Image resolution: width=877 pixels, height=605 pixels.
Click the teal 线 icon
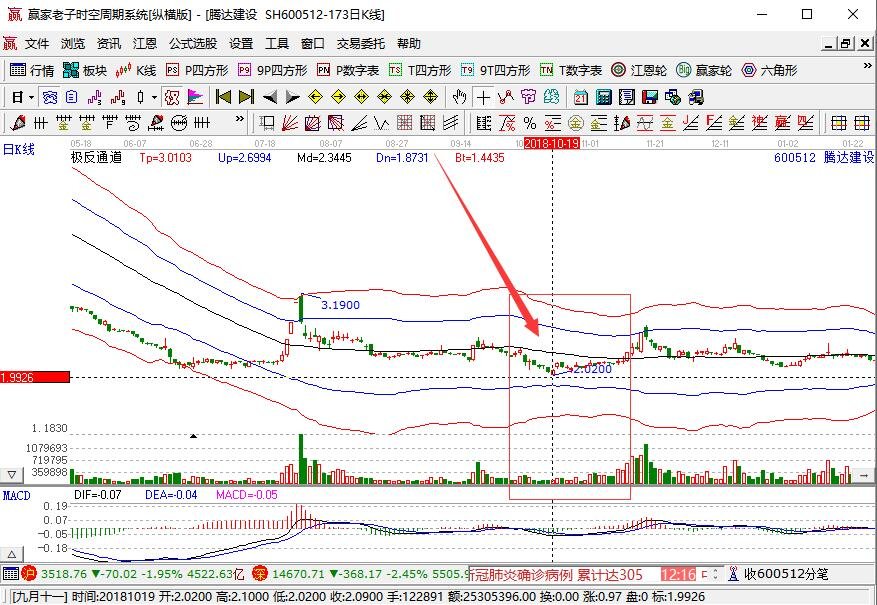[x=551, y=97]
